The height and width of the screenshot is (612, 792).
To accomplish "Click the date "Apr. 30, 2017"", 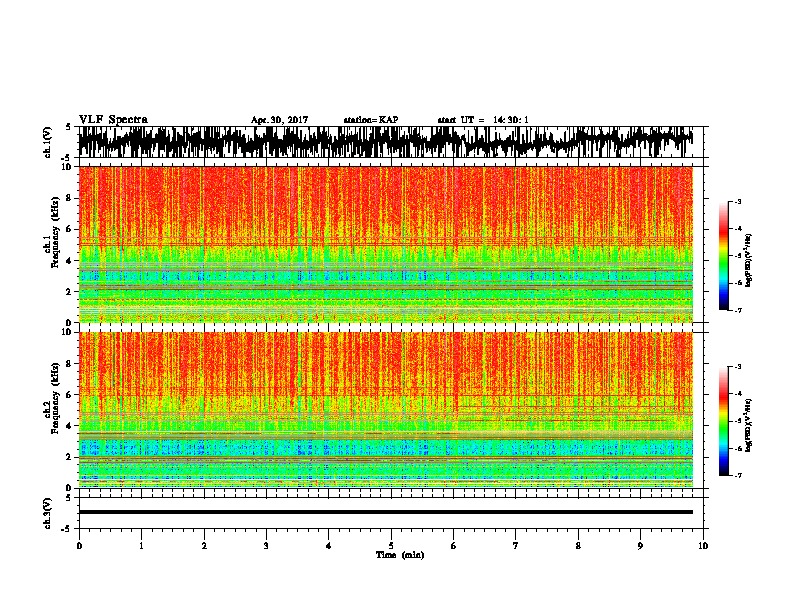I will (279, 120).
